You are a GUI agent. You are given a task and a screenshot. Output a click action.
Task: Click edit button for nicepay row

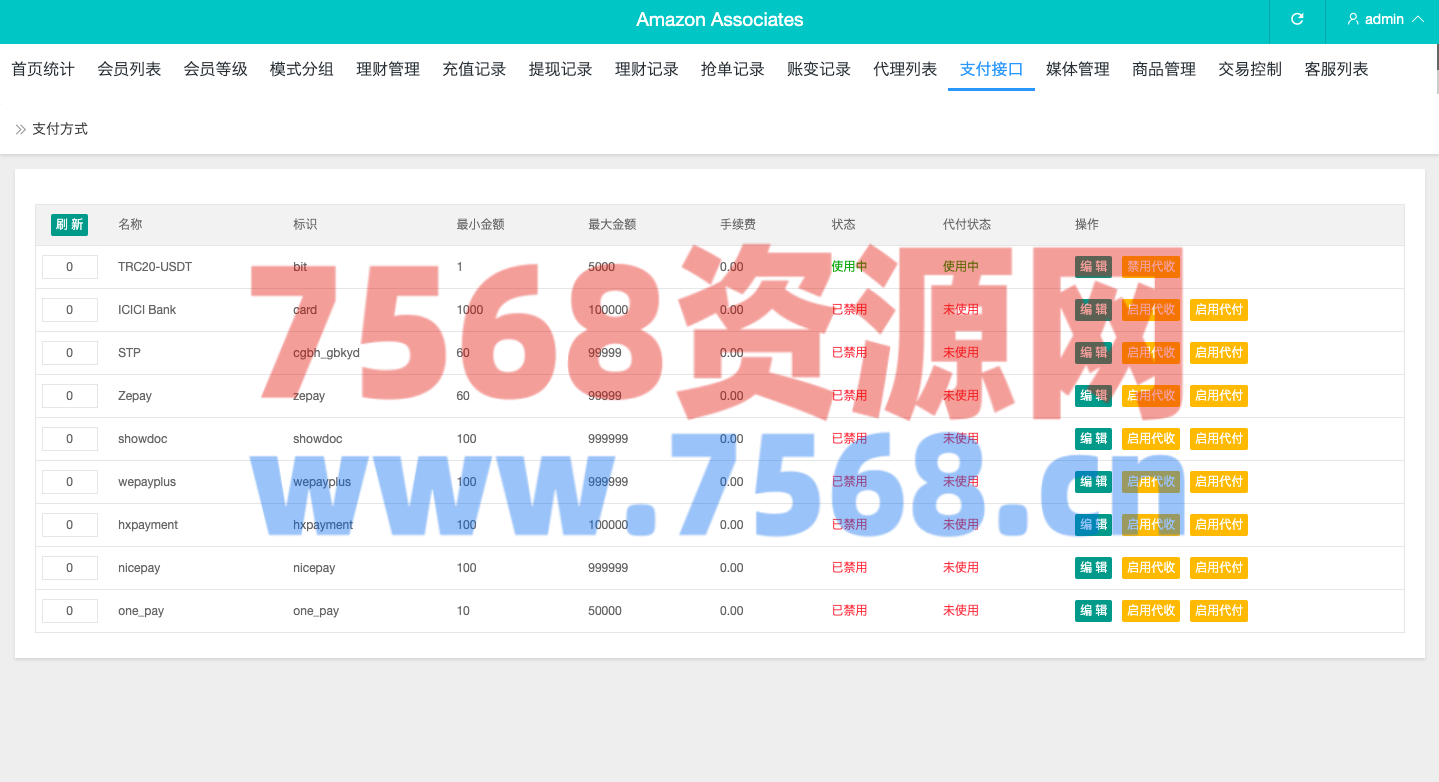pyautogui.click(x=1093, y=568)
